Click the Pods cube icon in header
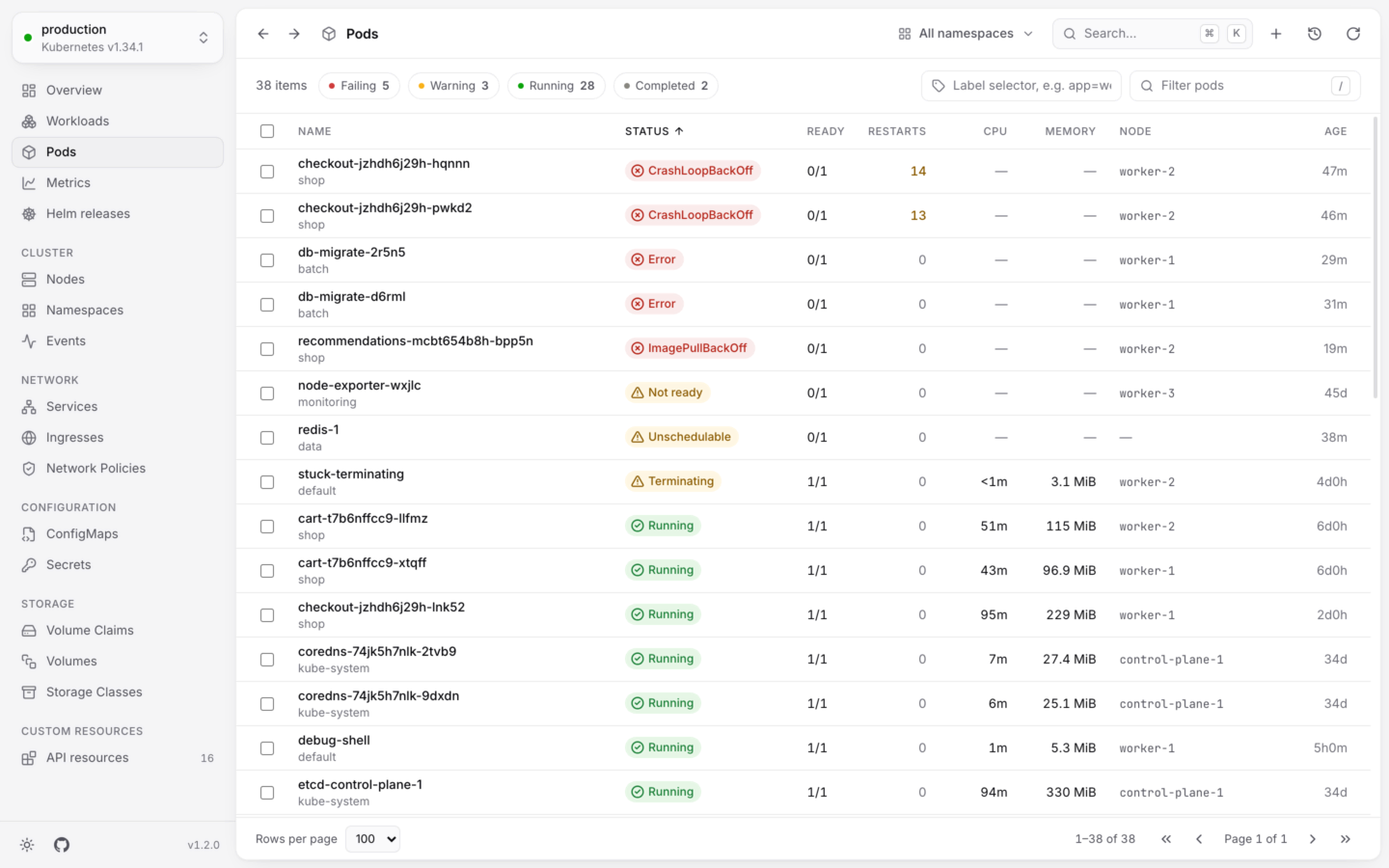The height and width of the screenshot is (868, 1389). 329,34
